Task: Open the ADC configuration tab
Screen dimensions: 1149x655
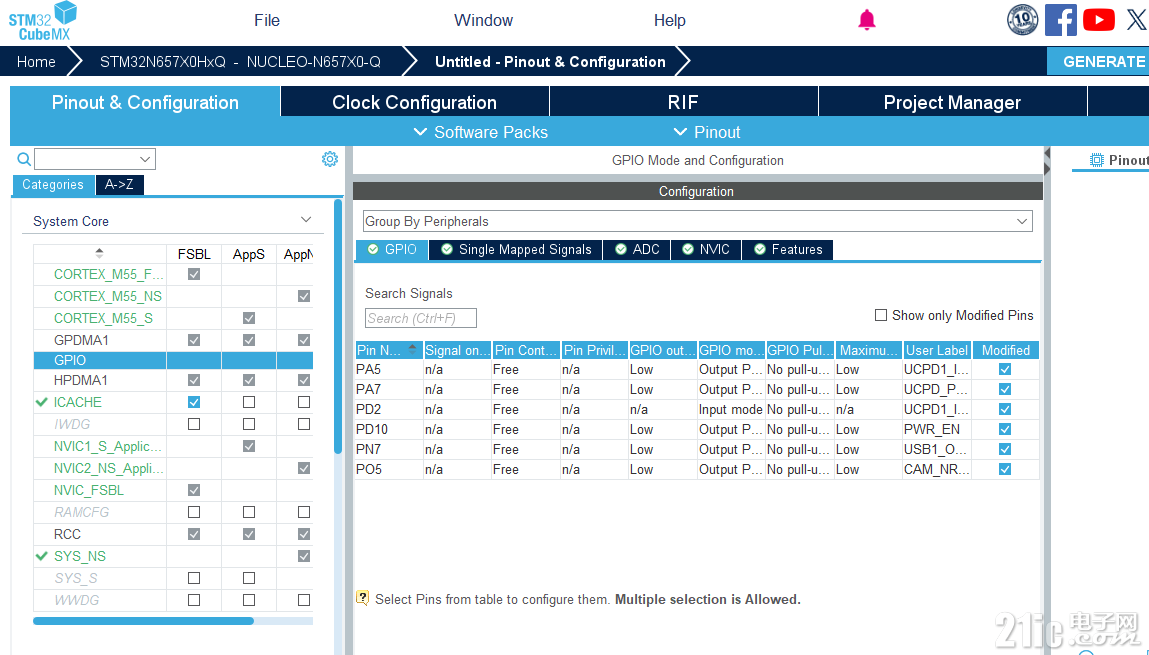Action: pyautogui.click(x=637, y=250)
